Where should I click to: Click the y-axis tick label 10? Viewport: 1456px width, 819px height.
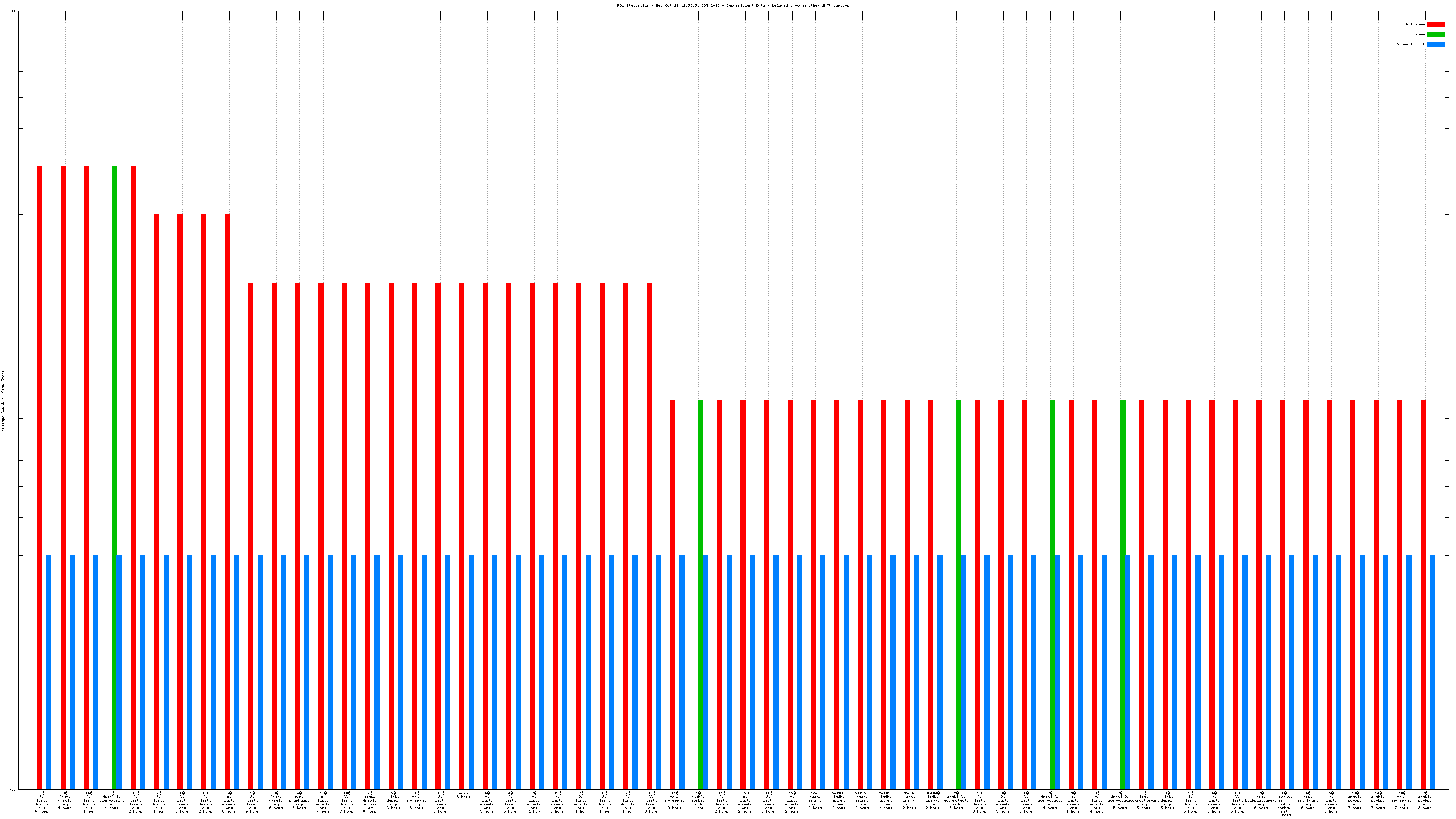(x=14, y=11)
